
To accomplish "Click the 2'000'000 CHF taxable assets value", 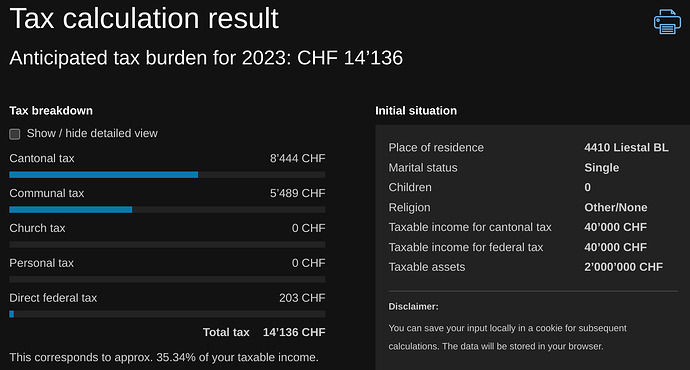I will coord(623,267).
